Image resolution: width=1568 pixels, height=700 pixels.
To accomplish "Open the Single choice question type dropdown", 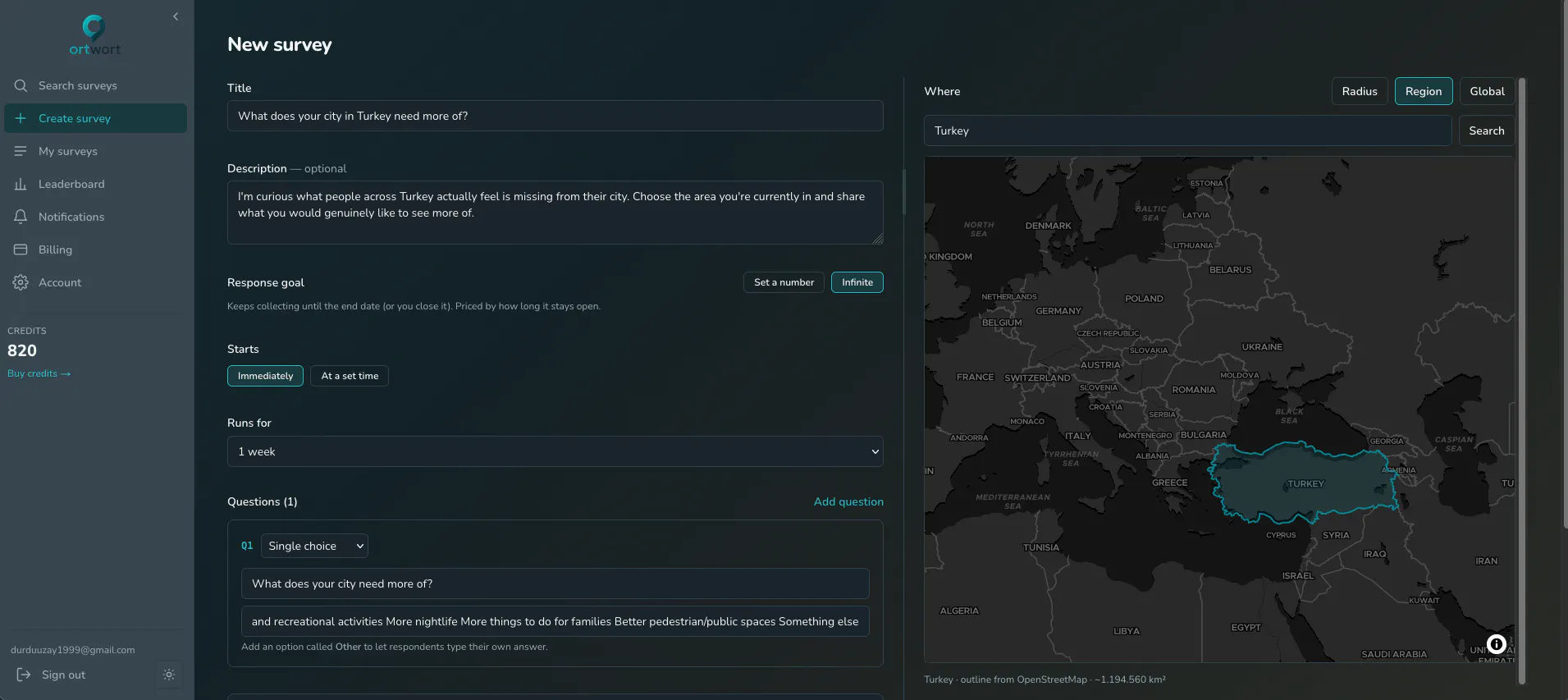I will 314,546.
